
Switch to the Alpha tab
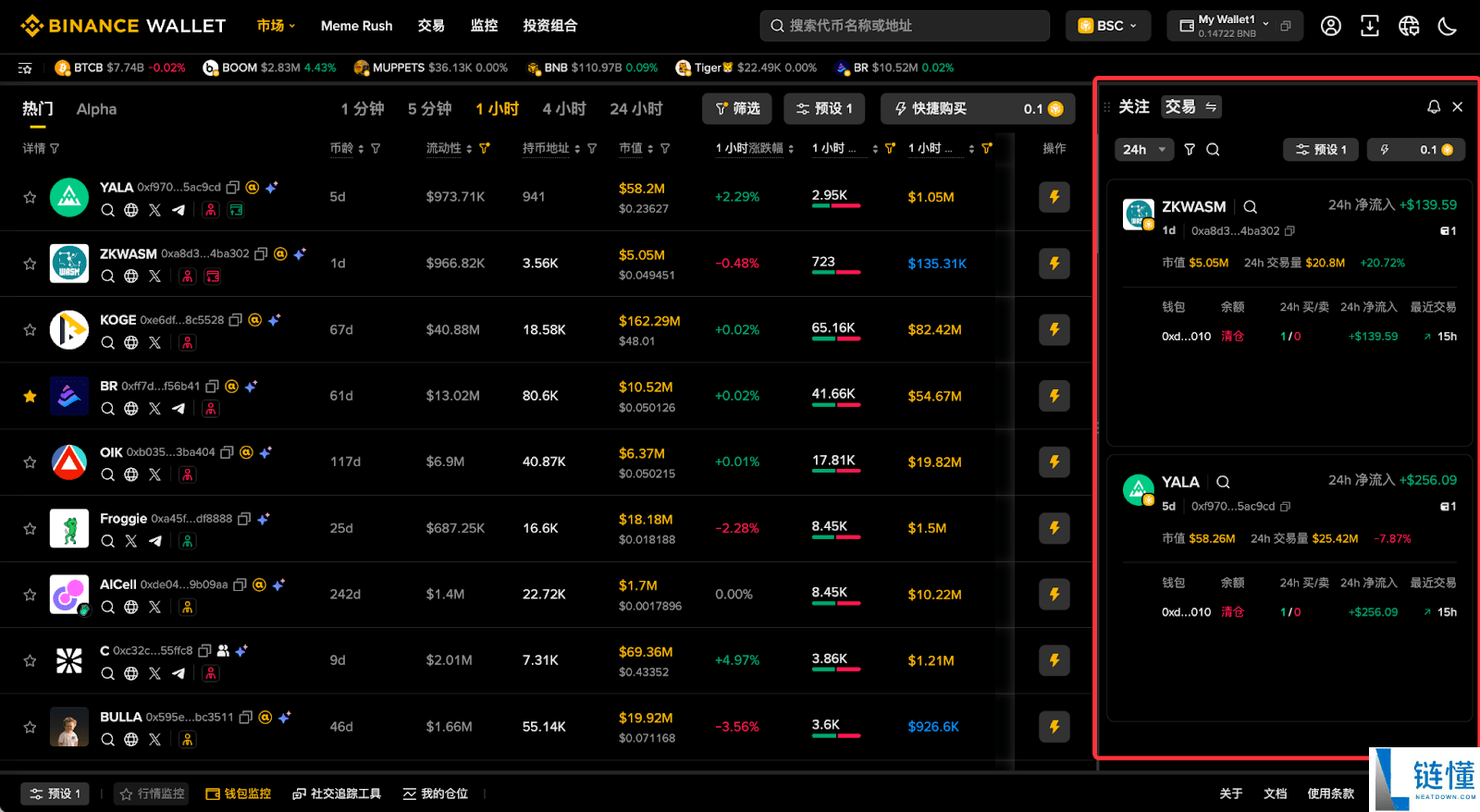96,109
